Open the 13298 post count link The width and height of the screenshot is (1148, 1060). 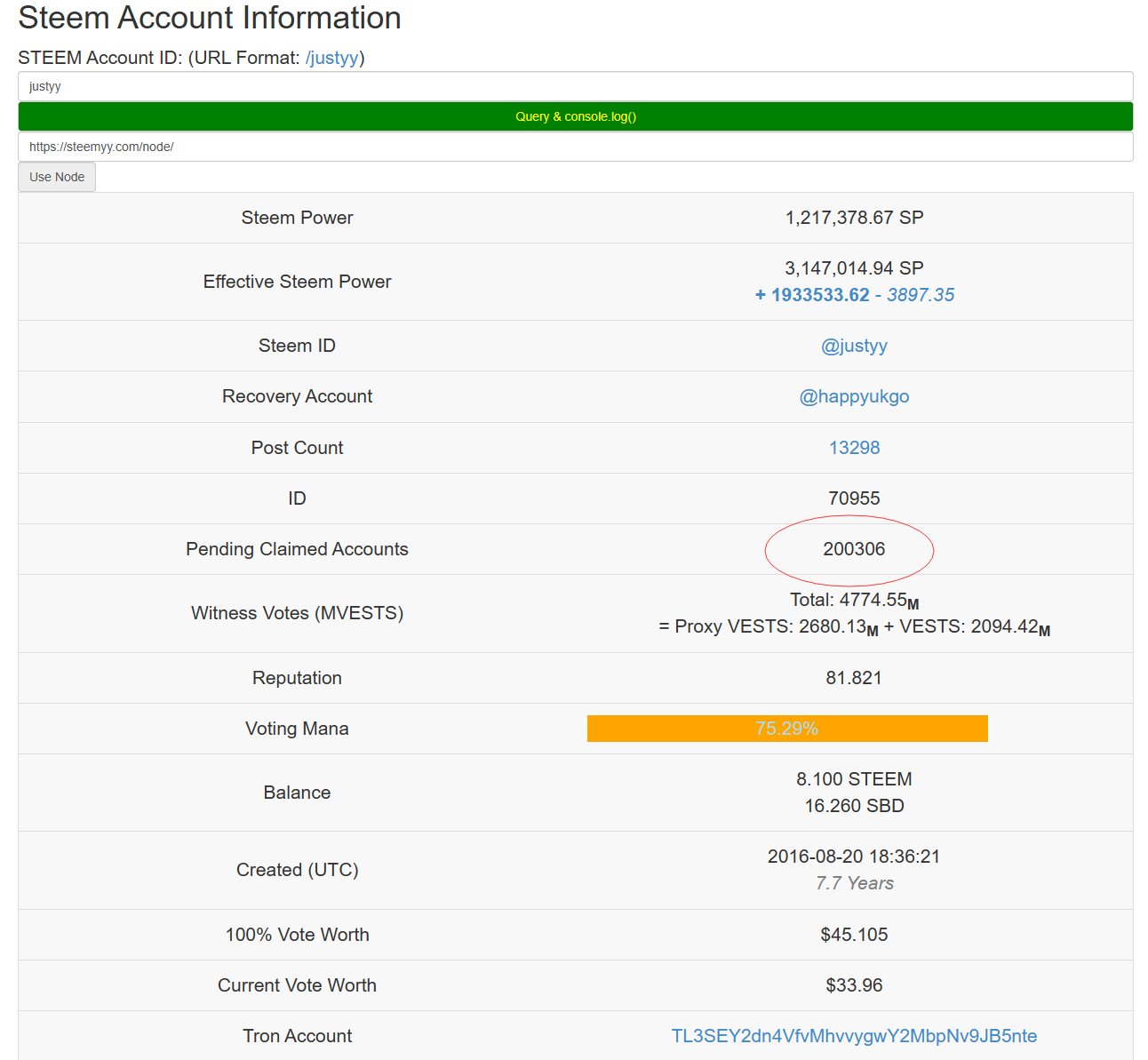(x=854, y=448)
